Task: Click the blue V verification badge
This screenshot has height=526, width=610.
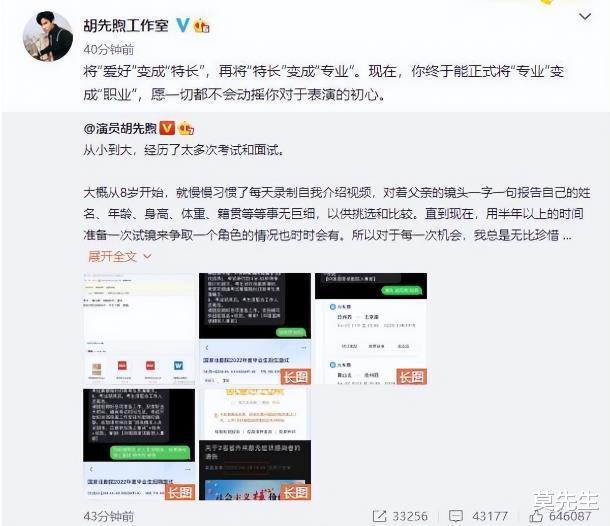Action: coord(183,25)
